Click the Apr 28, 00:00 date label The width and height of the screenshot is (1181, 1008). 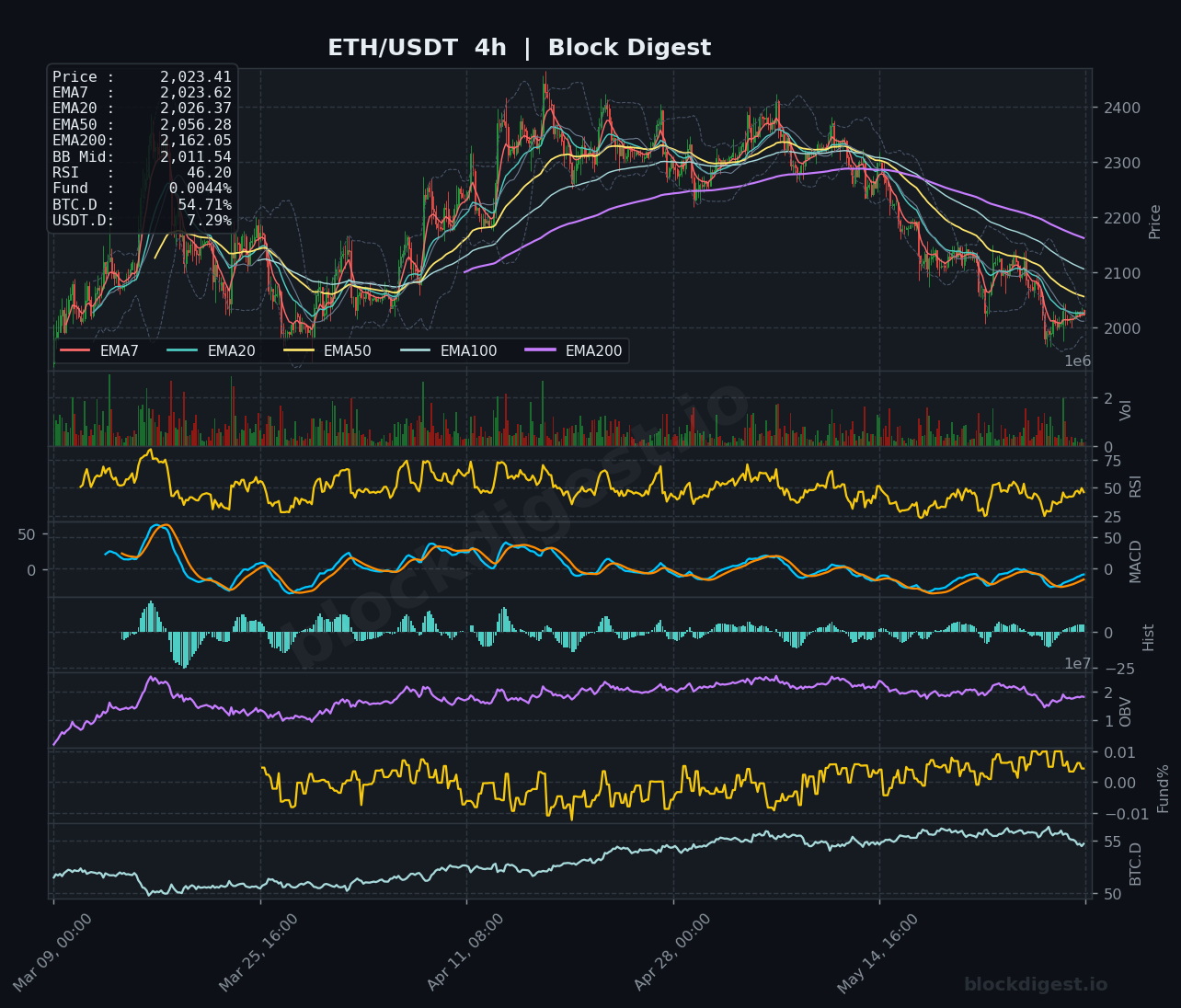671,952
